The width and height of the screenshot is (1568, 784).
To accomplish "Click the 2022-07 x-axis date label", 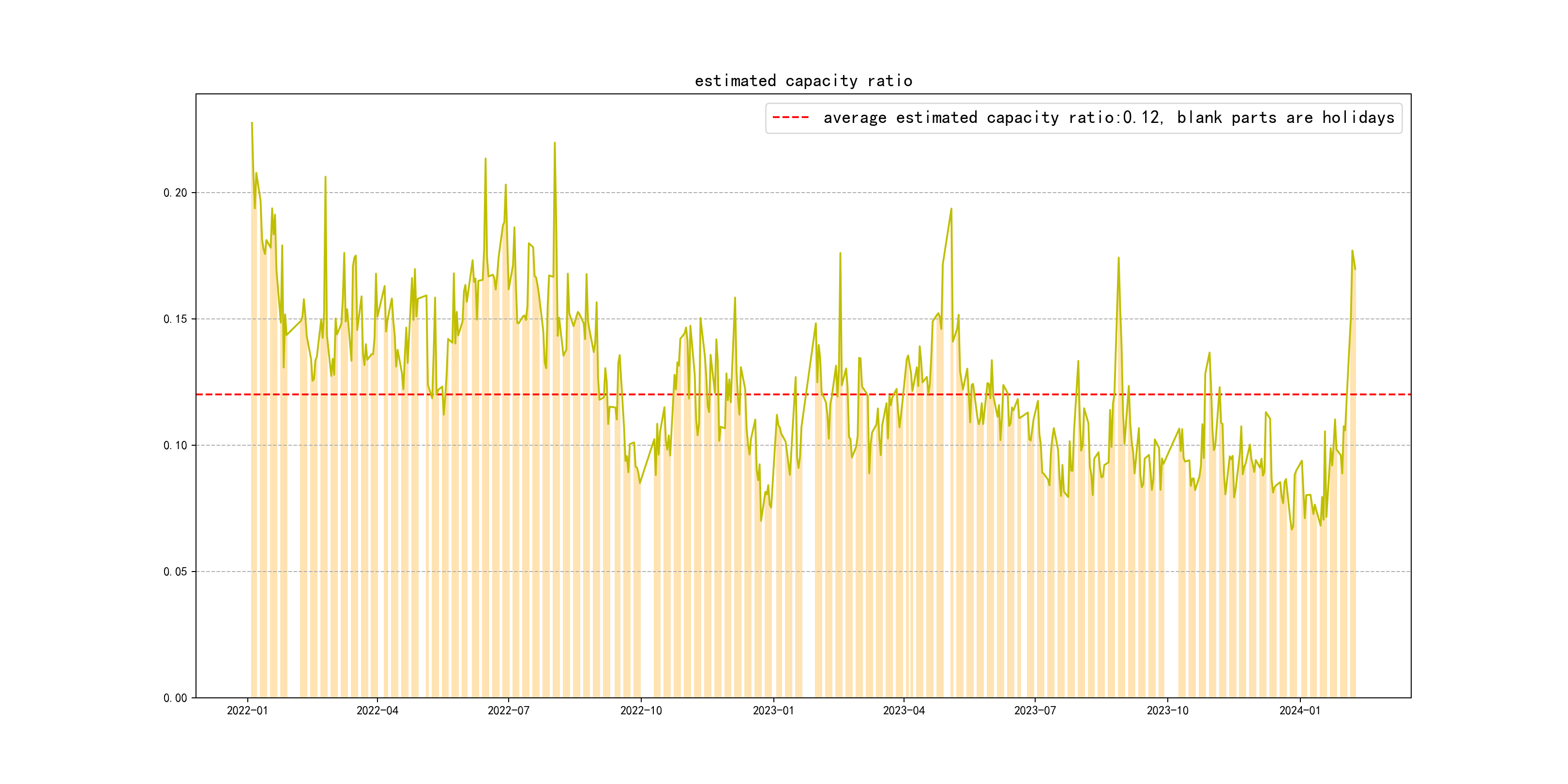I will 508,711.
